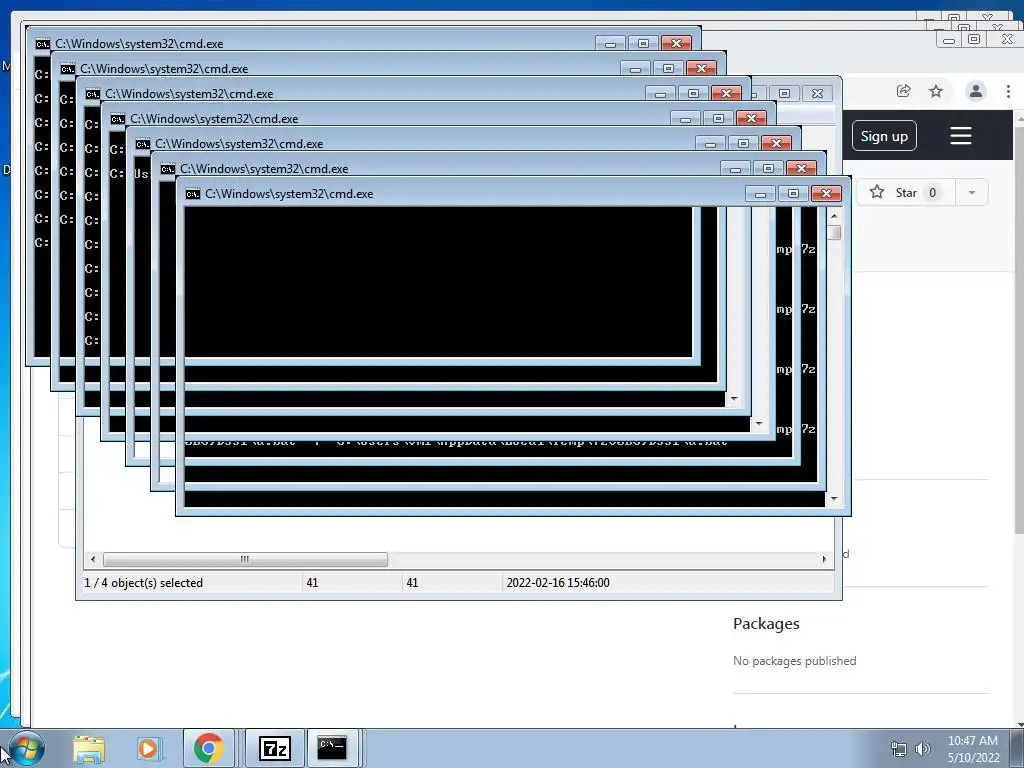Open the cmd.exe taskbar group

(x=332, y=748)
